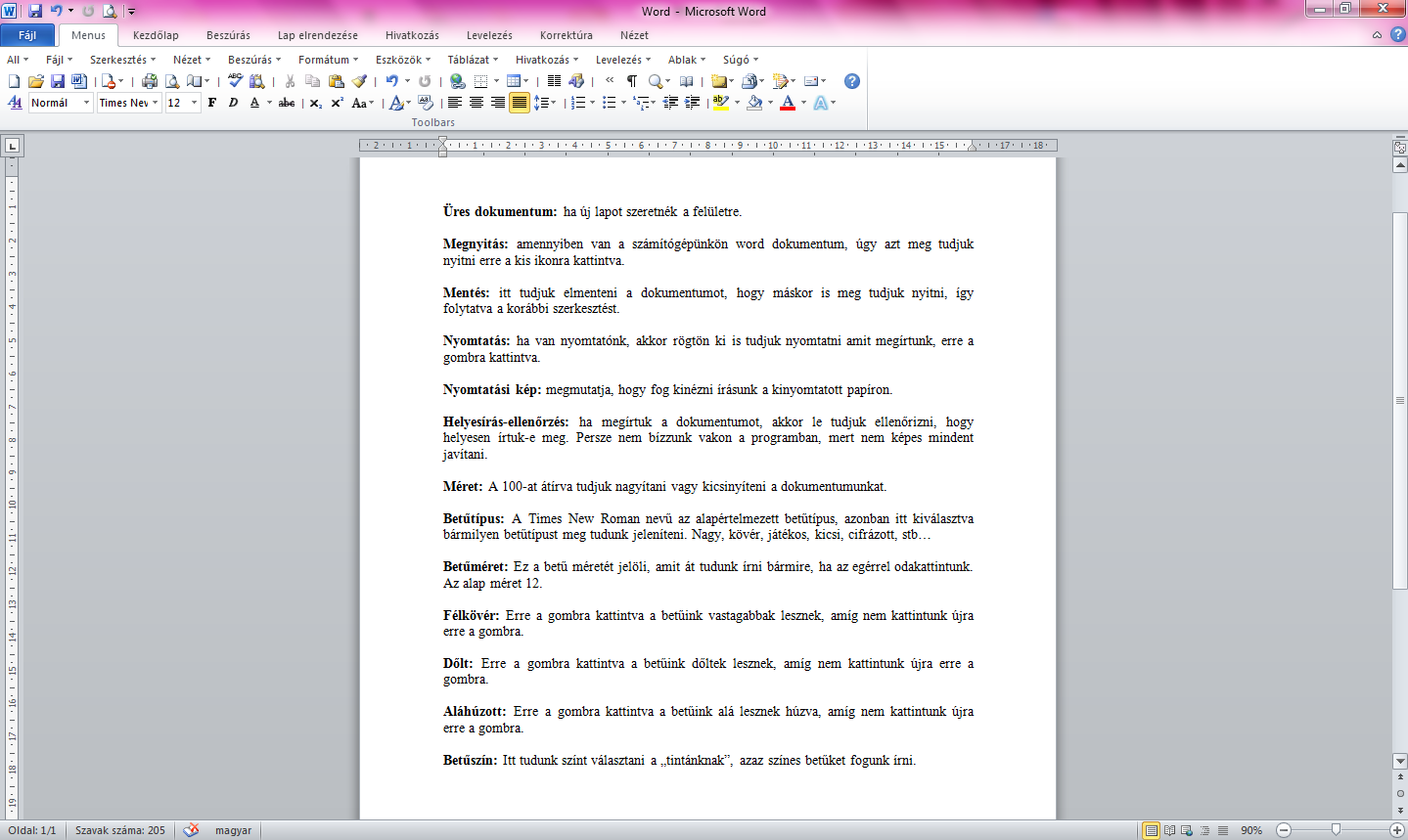Image resolution: width=1408 pixels, height=840 pixels.
Task: Click the Open folder icon in the toolbar
Action: (36, 81)
